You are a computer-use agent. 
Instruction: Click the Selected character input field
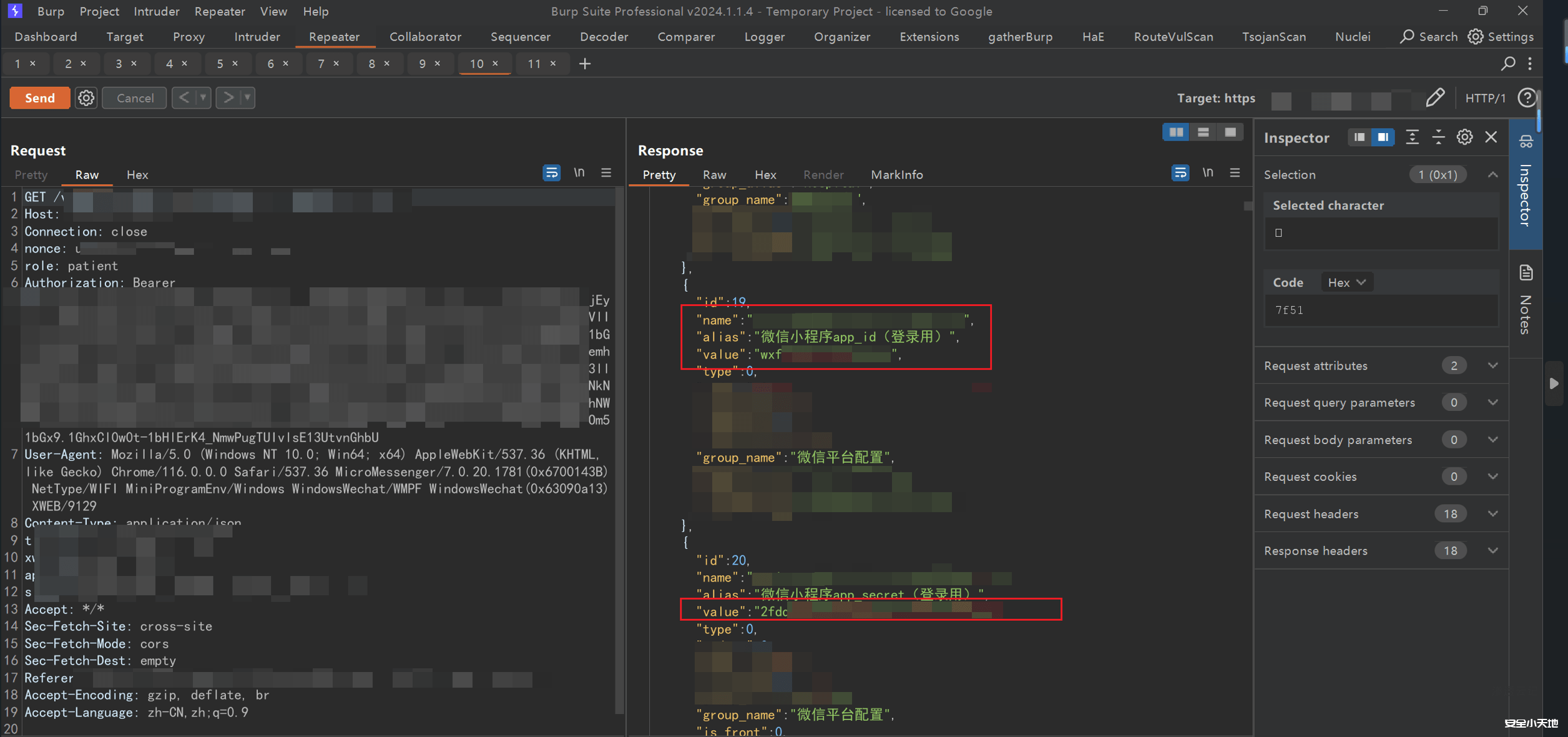[1381, 233]
